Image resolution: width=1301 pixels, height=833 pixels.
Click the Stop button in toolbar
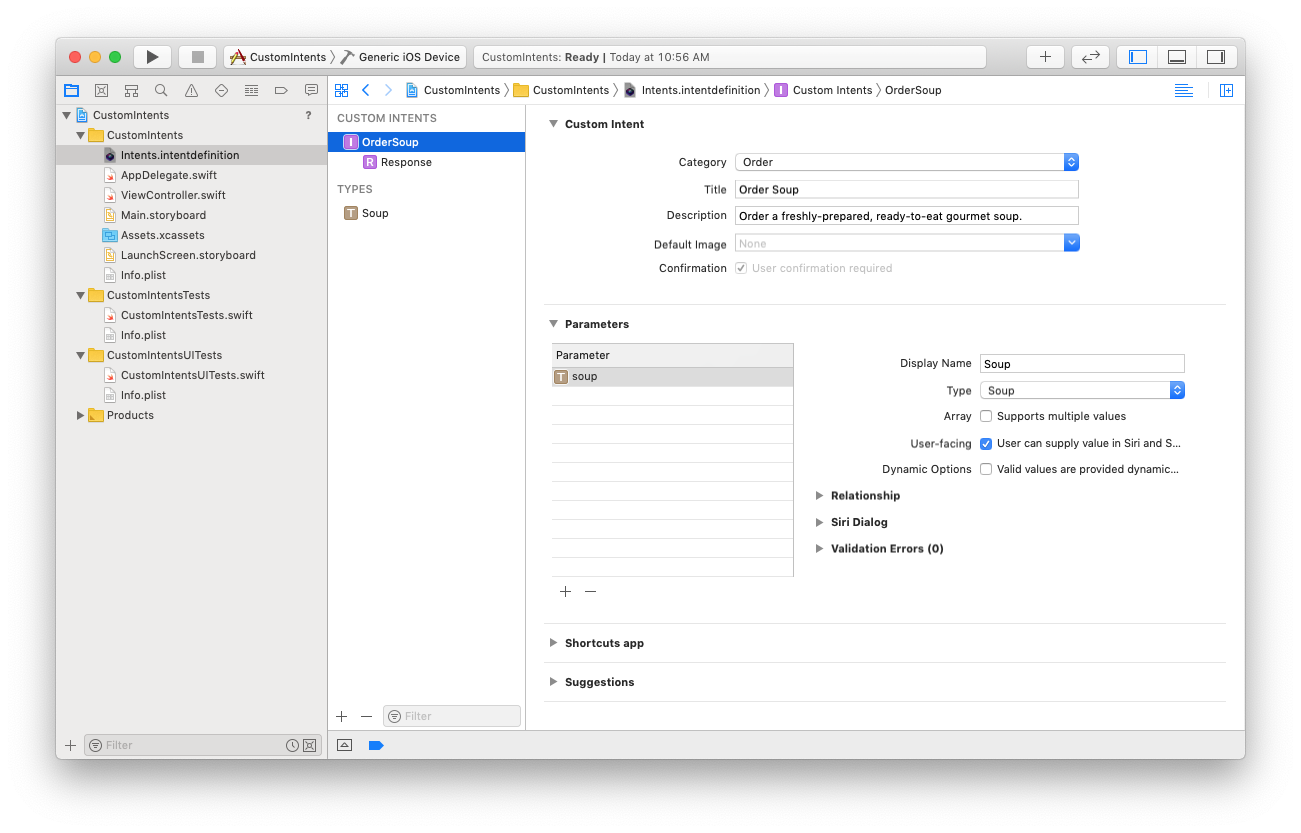pos(197,57)
